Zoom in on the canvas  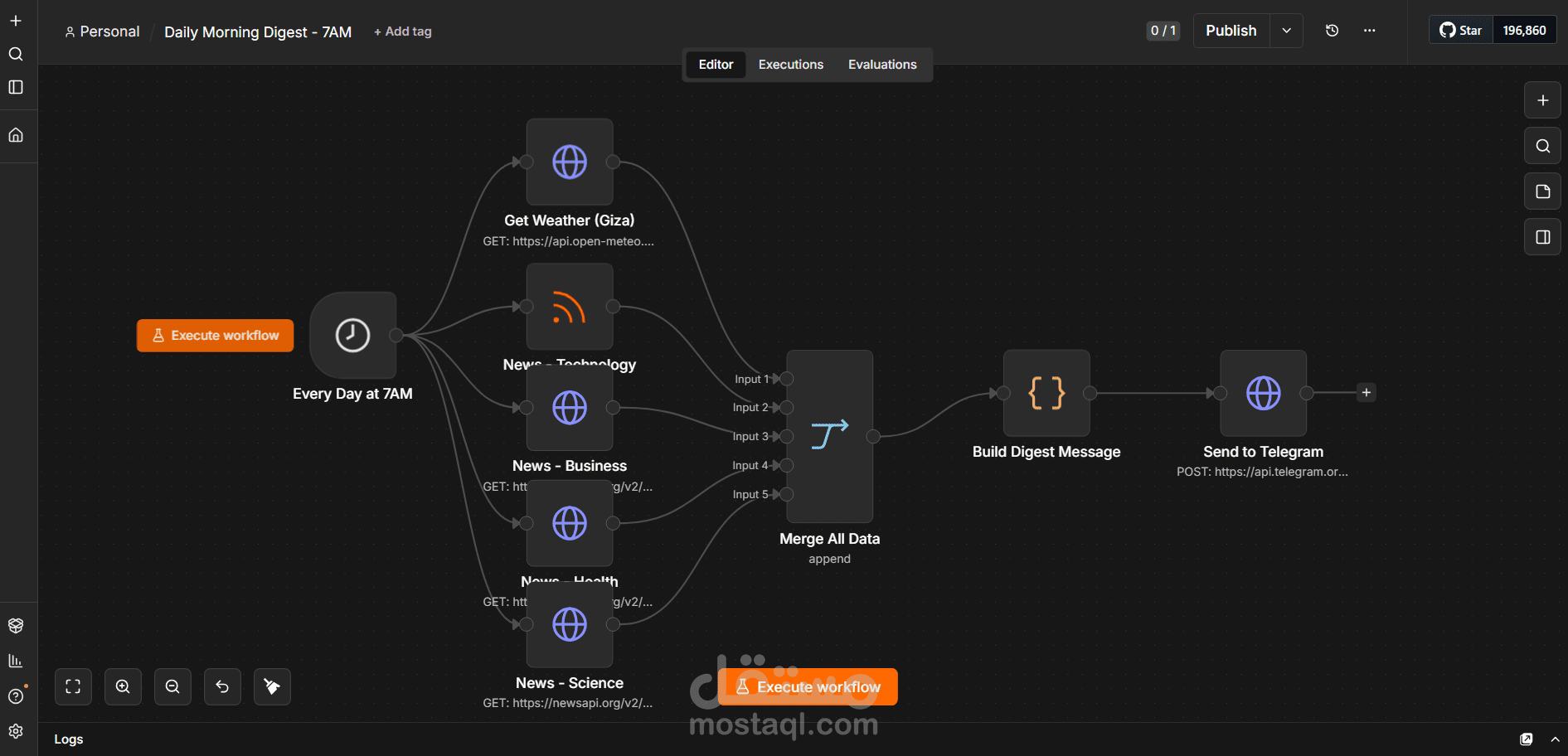coord(123,686)
